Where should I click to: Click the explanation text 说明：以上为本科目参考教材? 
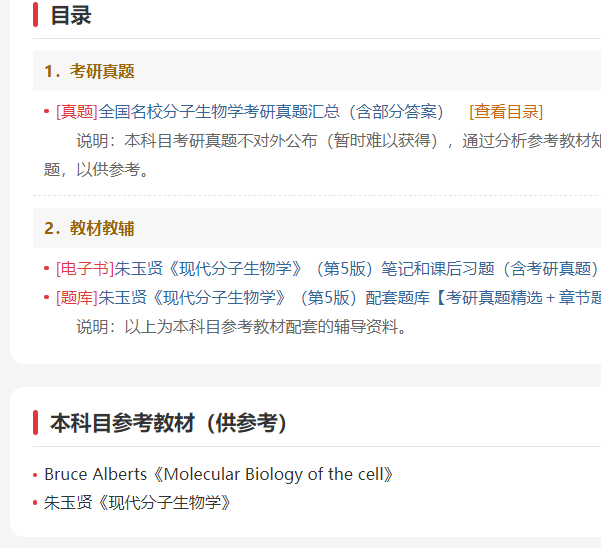point(241,327)
